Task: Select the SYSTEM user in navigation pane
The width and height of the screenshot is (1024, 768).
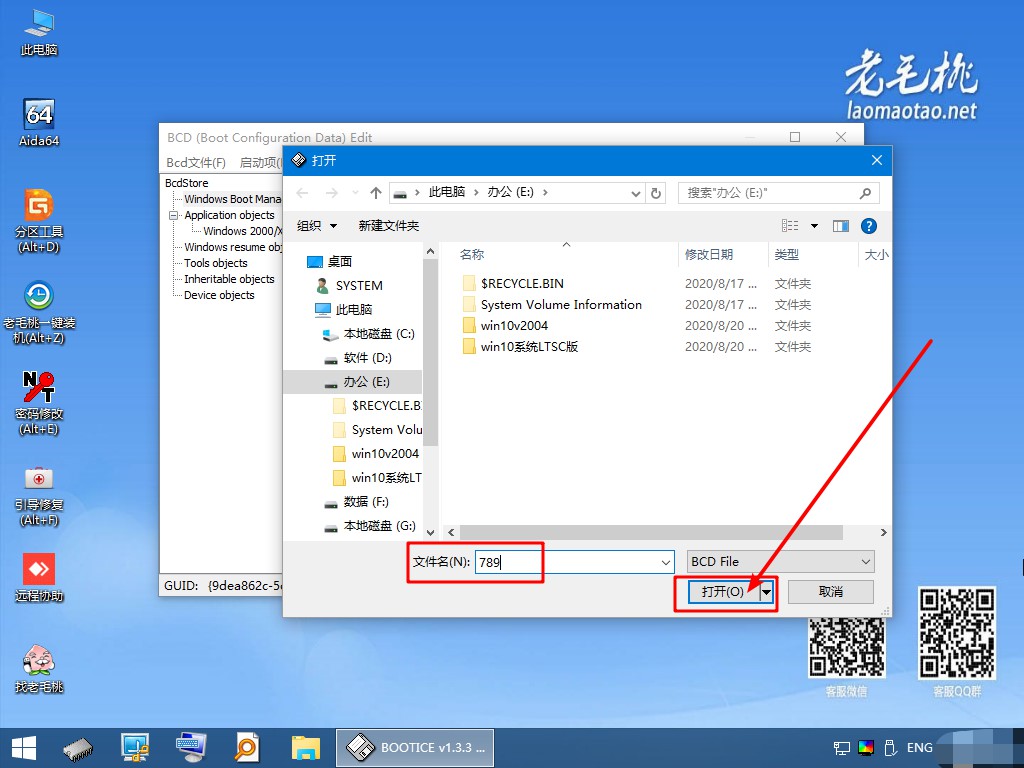Action: [357, 285]
